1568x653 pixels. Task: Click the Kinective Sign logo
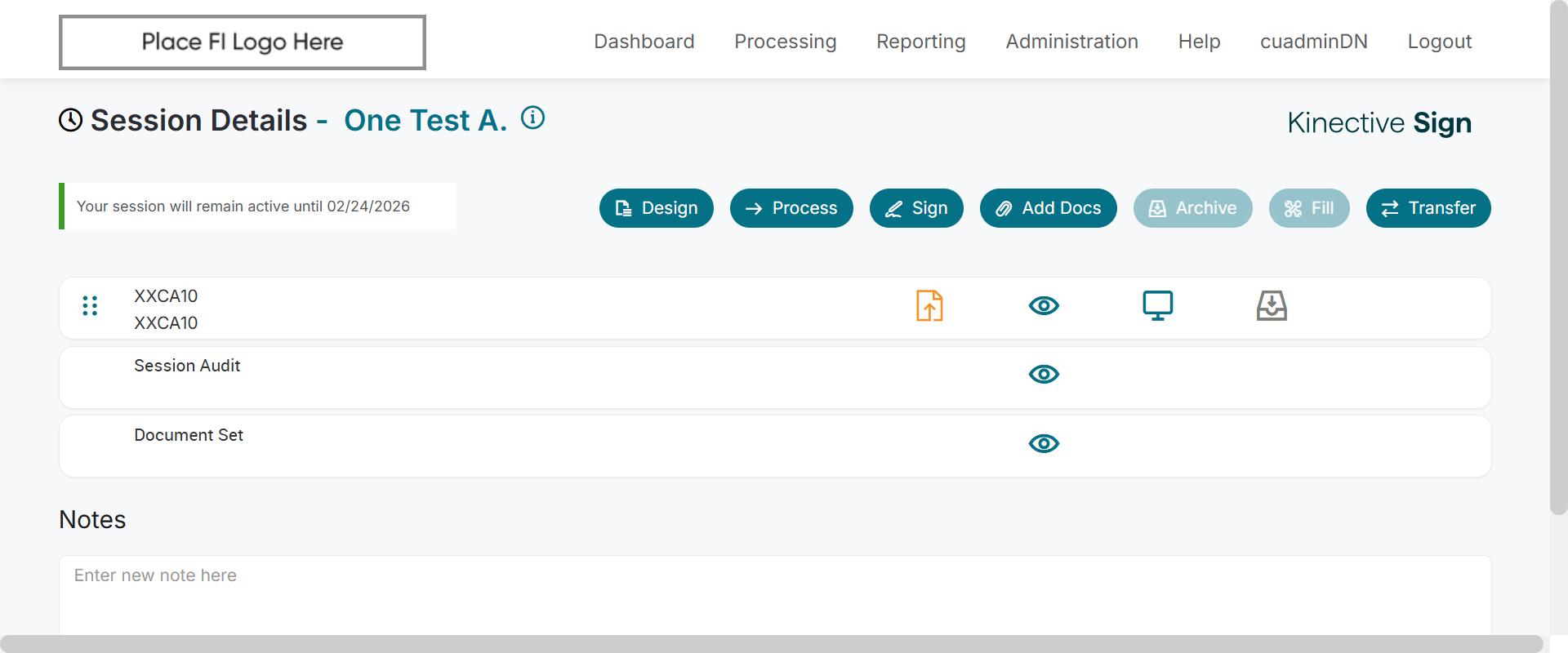click(x=1379, y=123)
